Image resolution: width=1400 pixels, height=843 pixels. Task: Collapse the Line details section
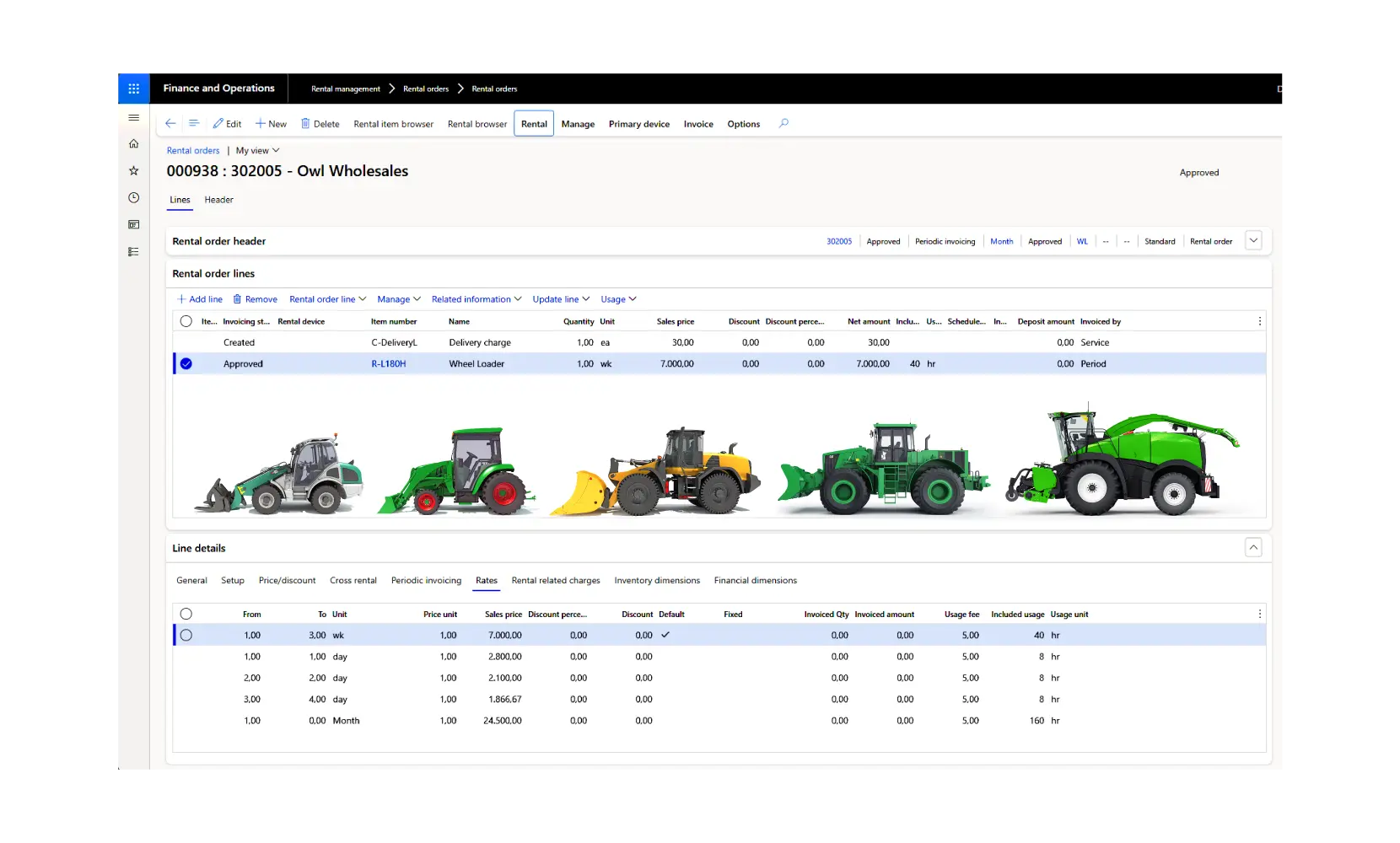(x=1254, y=548)
